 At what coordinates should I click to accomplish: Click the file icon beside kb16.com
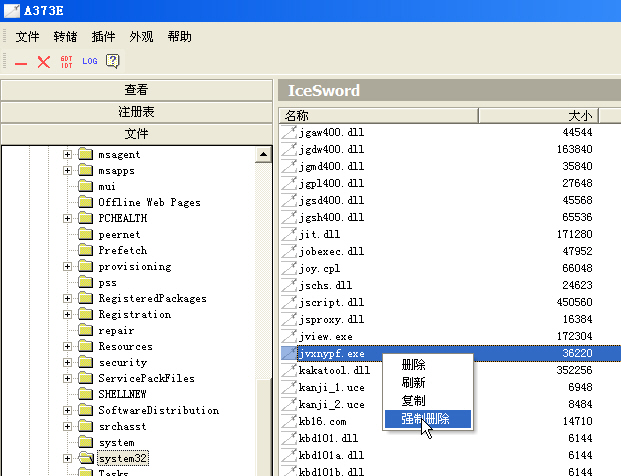[x=289, y=421]
